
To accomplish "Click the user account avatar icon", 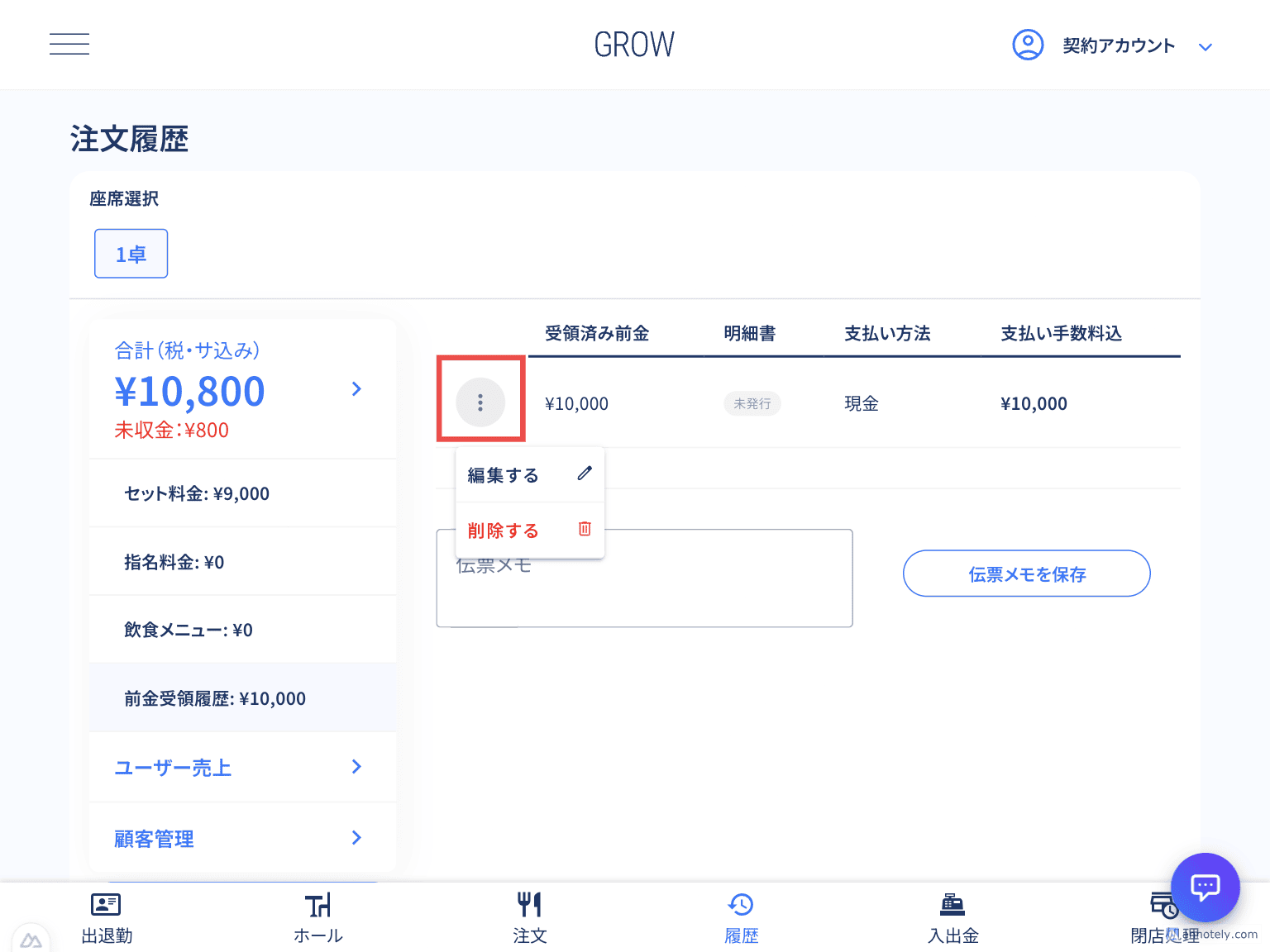I will coord(1028,45).
